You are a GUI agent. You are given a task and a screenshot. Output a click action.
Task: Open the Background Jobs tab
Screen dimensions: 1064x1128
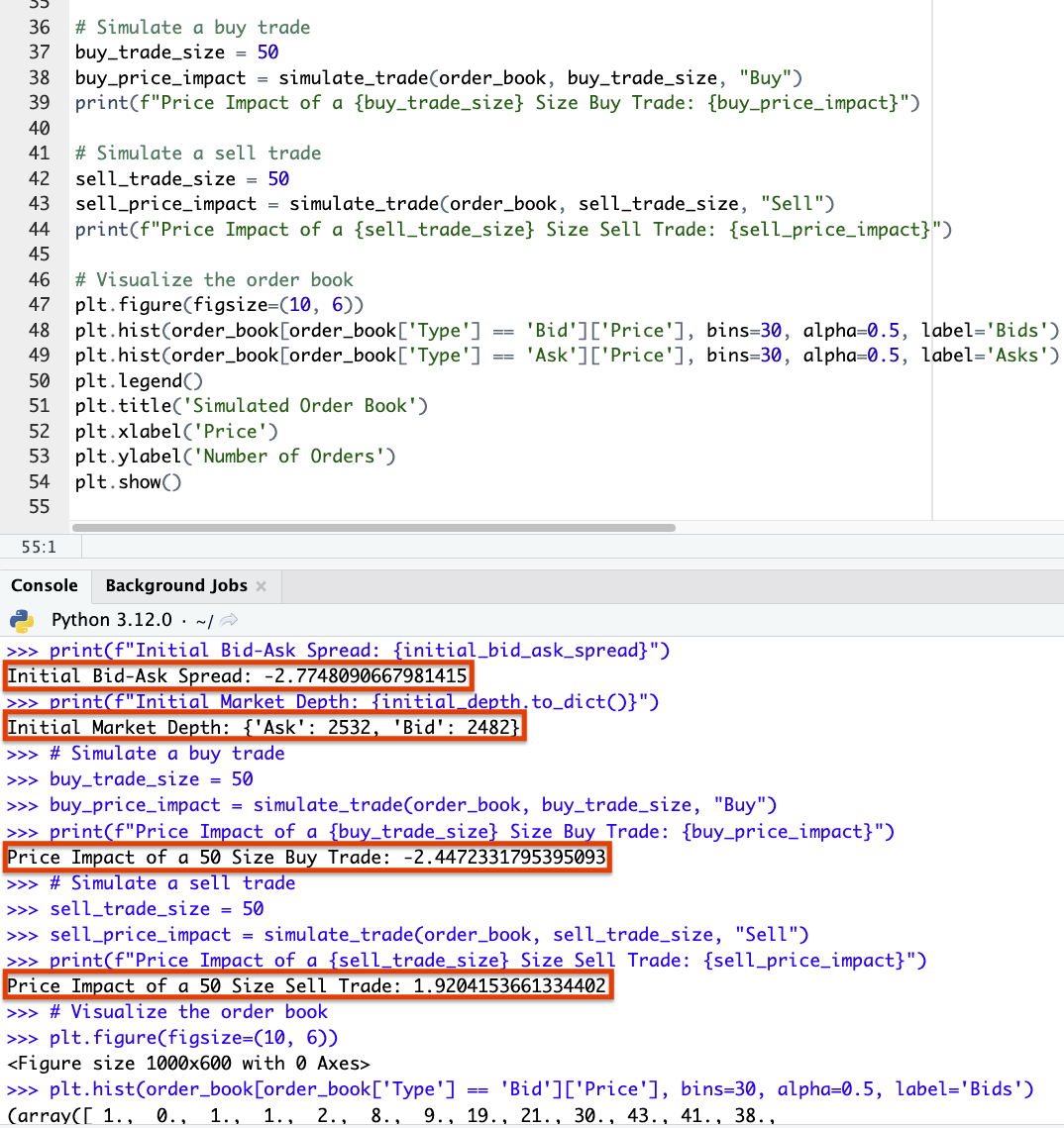175,586
